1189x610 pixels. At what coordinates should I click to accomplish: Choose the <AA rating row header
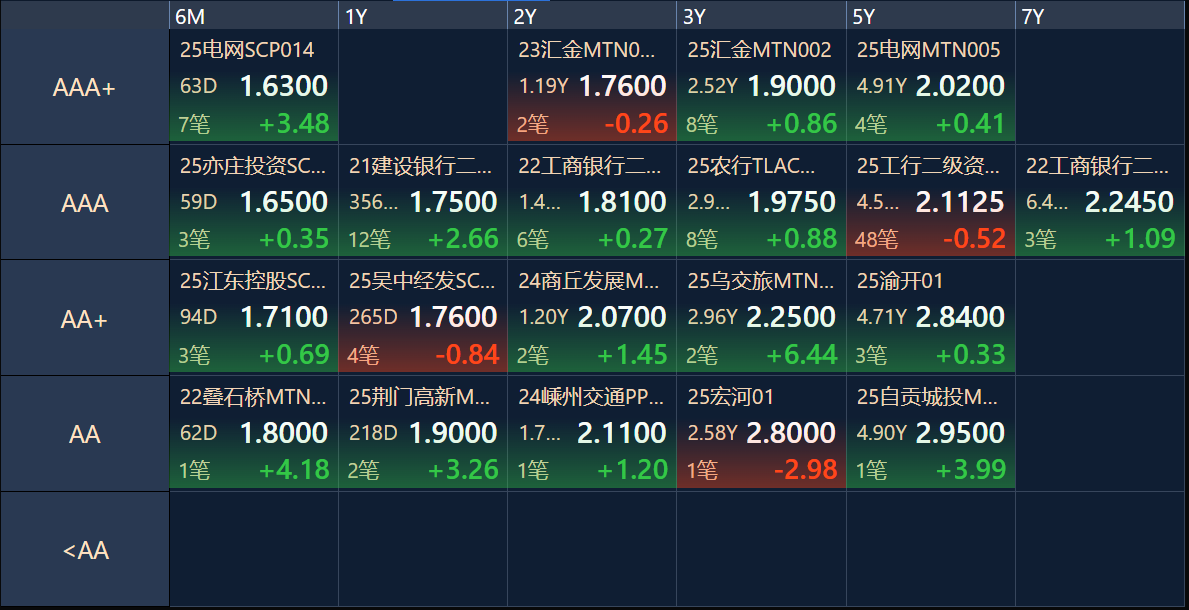pos(84,550)
